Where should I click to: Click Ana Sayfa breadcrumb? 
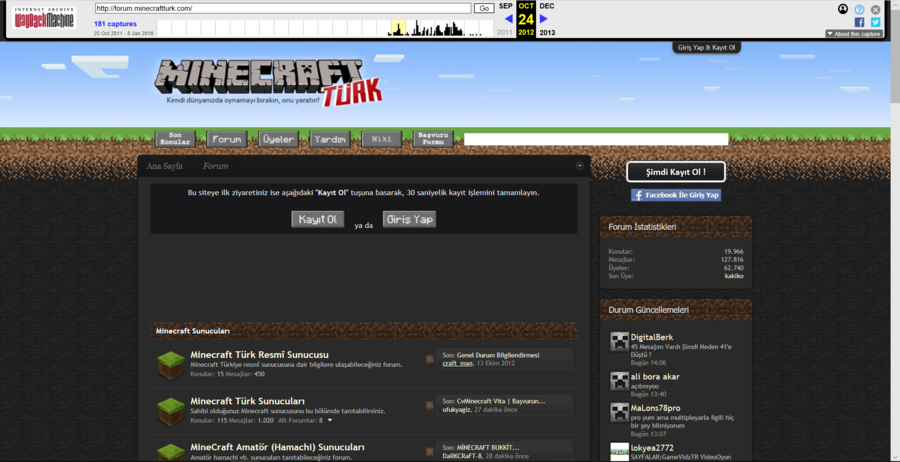165,166
